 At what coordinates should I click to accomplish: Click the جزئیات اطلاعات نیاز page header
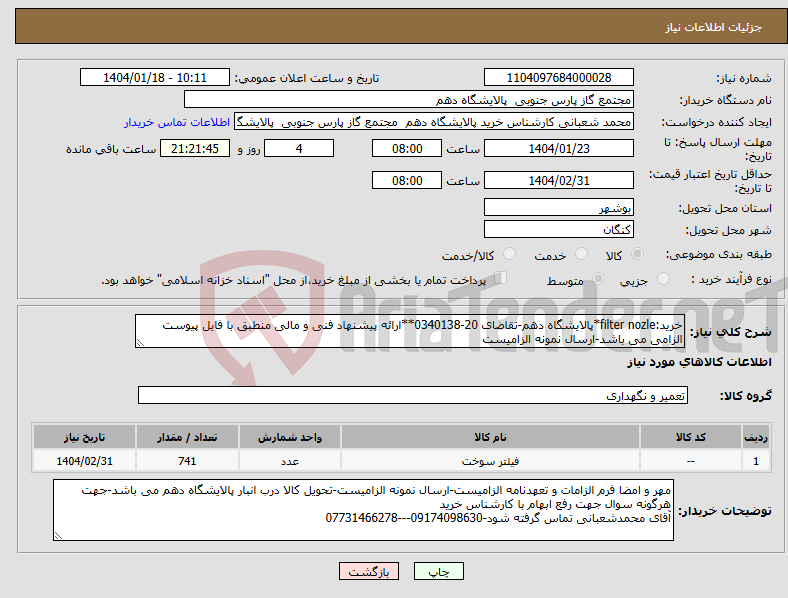pos(713,27)
